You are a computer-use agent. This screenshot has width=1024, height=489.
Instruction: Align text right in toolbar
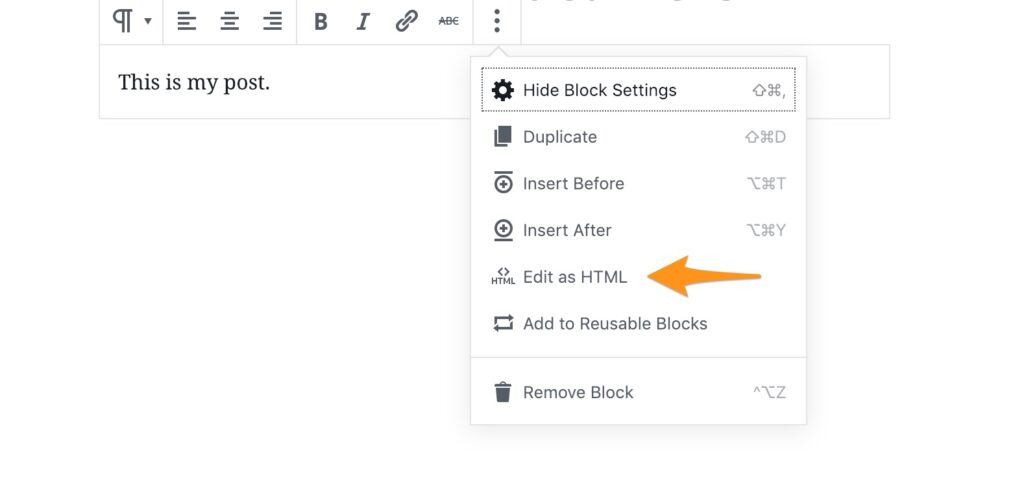coord(272,22)
